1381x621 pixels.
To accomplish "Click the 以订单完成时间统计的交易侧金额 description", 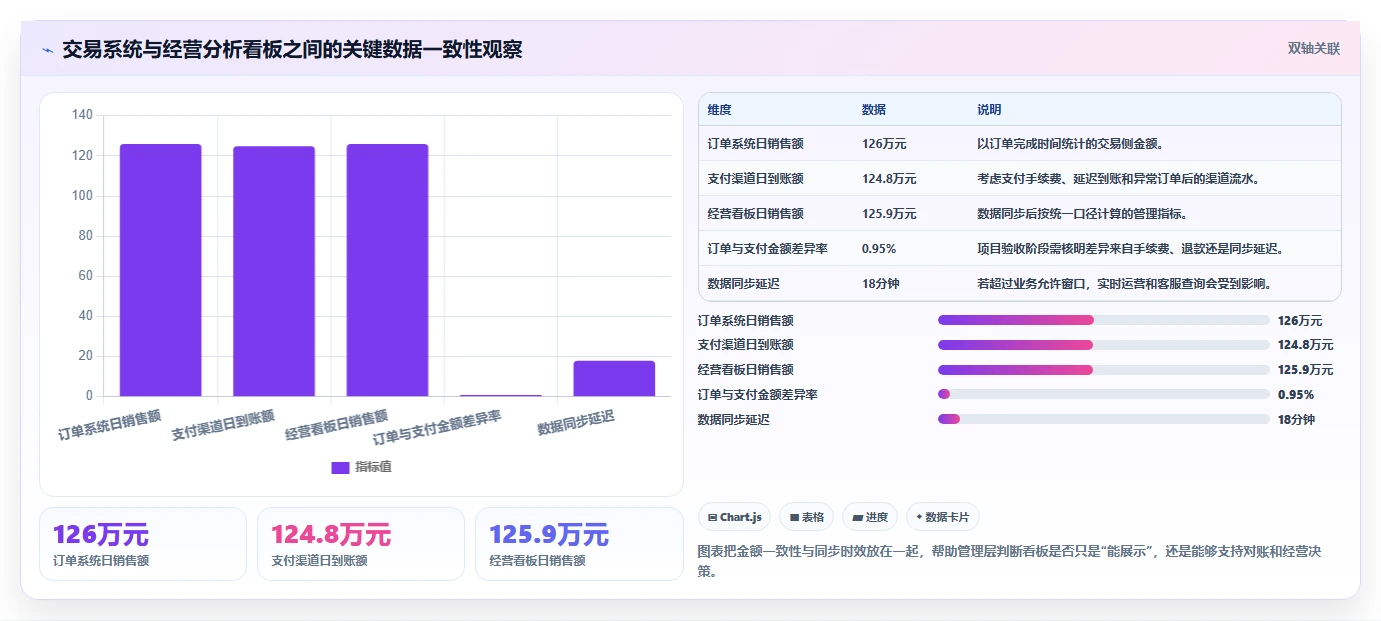I will click(x=1070, y=144).
